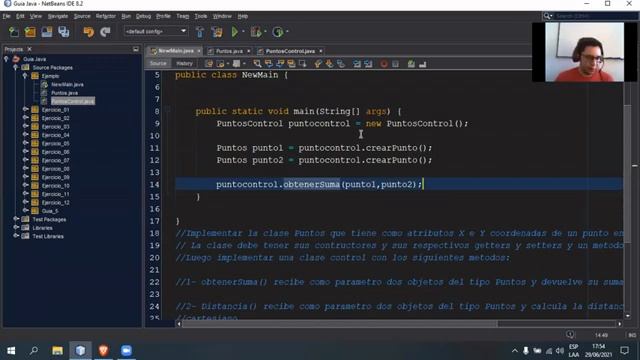The width and height of the screenshot is (640, 360).
Task: Select Ejercicio_12 in the project tree
Action: 56,202
